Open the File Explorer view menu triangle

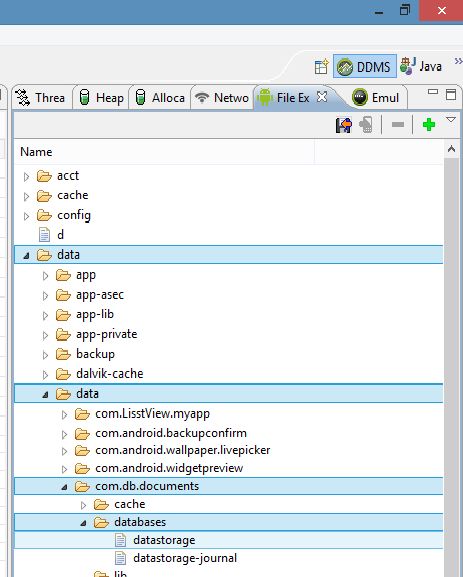pos(451,120)
